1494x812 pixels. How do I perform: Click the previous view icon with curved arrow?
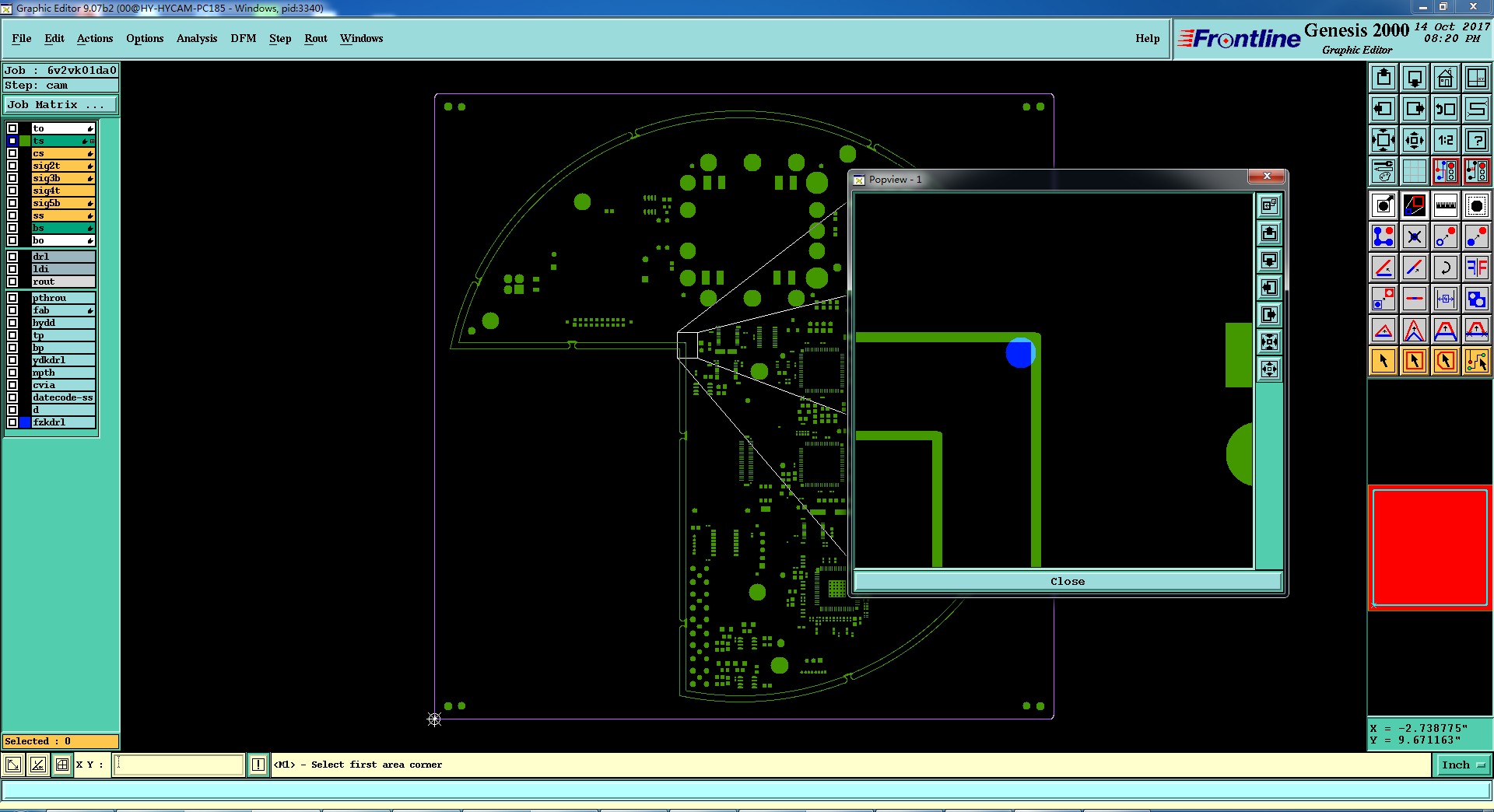click(x=1446, y=109)
